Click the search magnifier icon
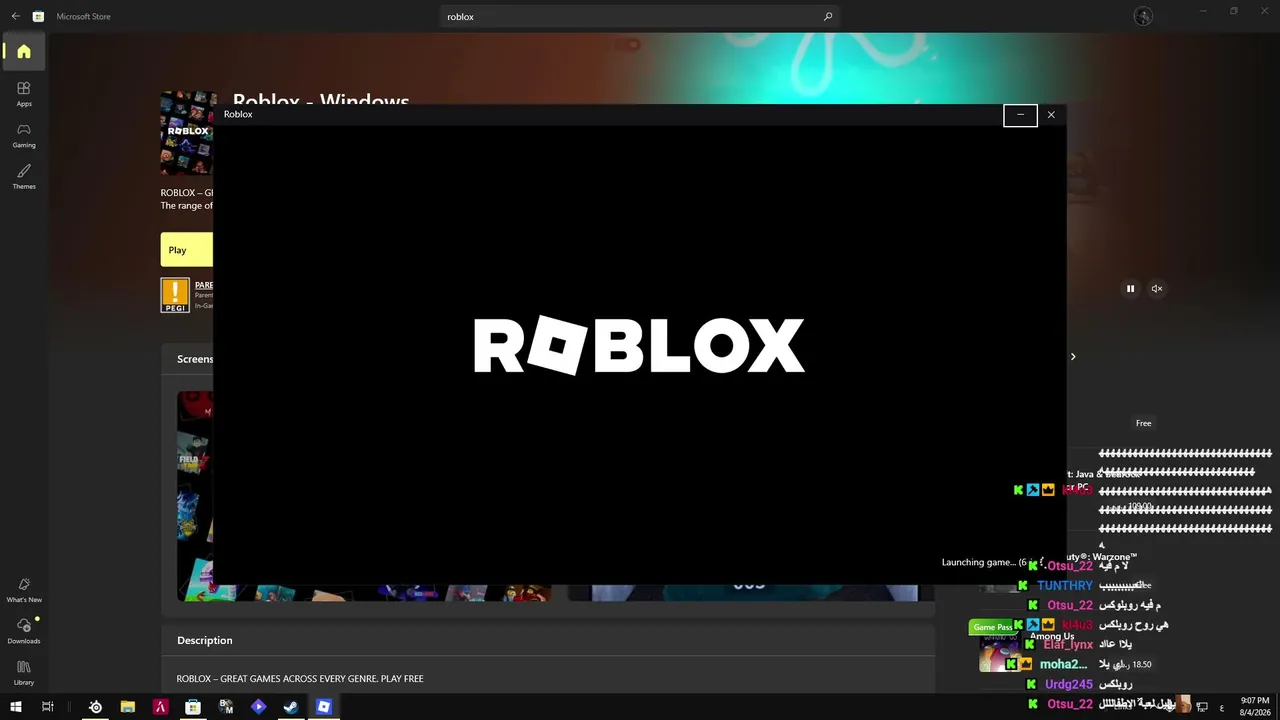This screenshot has height=720, width=1280. [x=828, y=17]
